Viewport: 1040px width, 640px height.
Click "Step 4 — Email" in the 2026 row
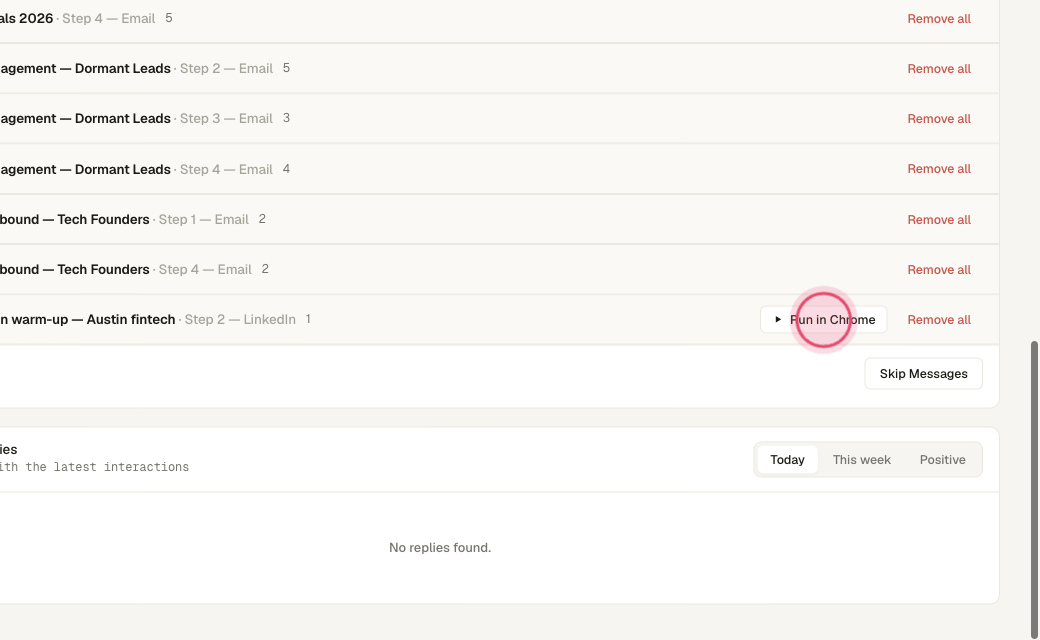click(109, 19)
